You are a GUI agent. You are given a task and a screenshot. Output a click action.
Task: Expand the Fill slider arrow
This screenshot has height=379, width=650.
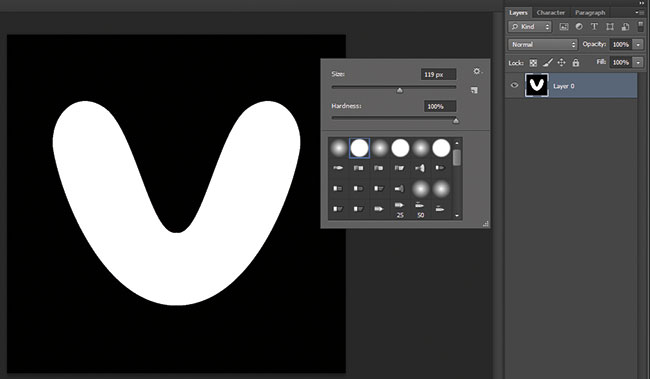click(x=638, y=63)
